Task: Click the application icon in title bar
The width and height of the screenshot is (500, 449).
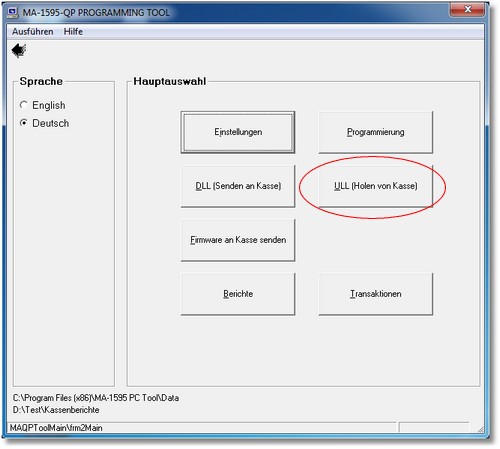Action: point(13,12)
